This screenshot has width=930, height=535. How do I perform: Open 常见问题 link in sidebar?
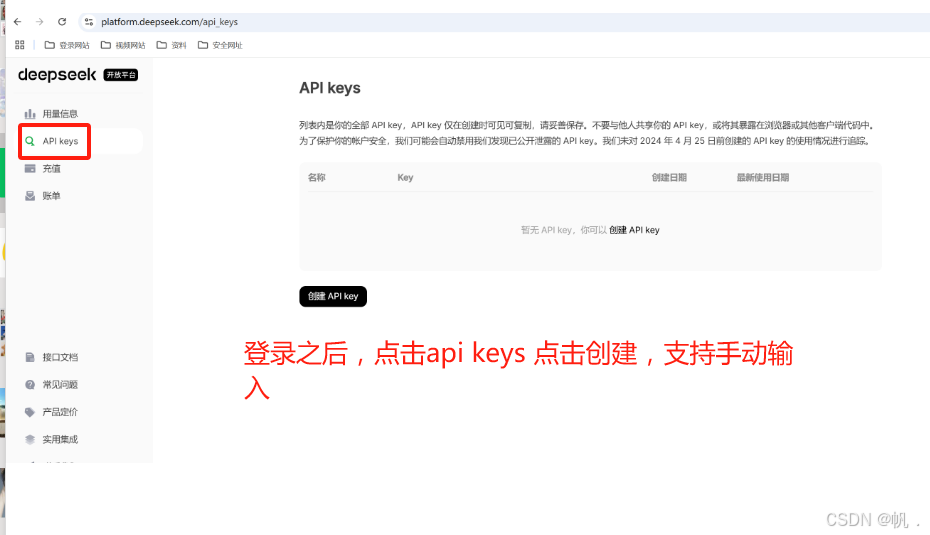coord(60,384)
